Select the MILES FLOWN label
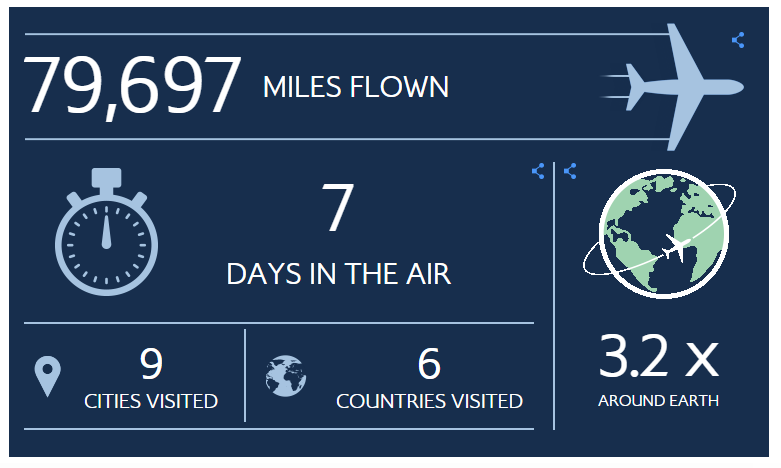The height and width of the screenshot is (468, 781). coord(355,87)
